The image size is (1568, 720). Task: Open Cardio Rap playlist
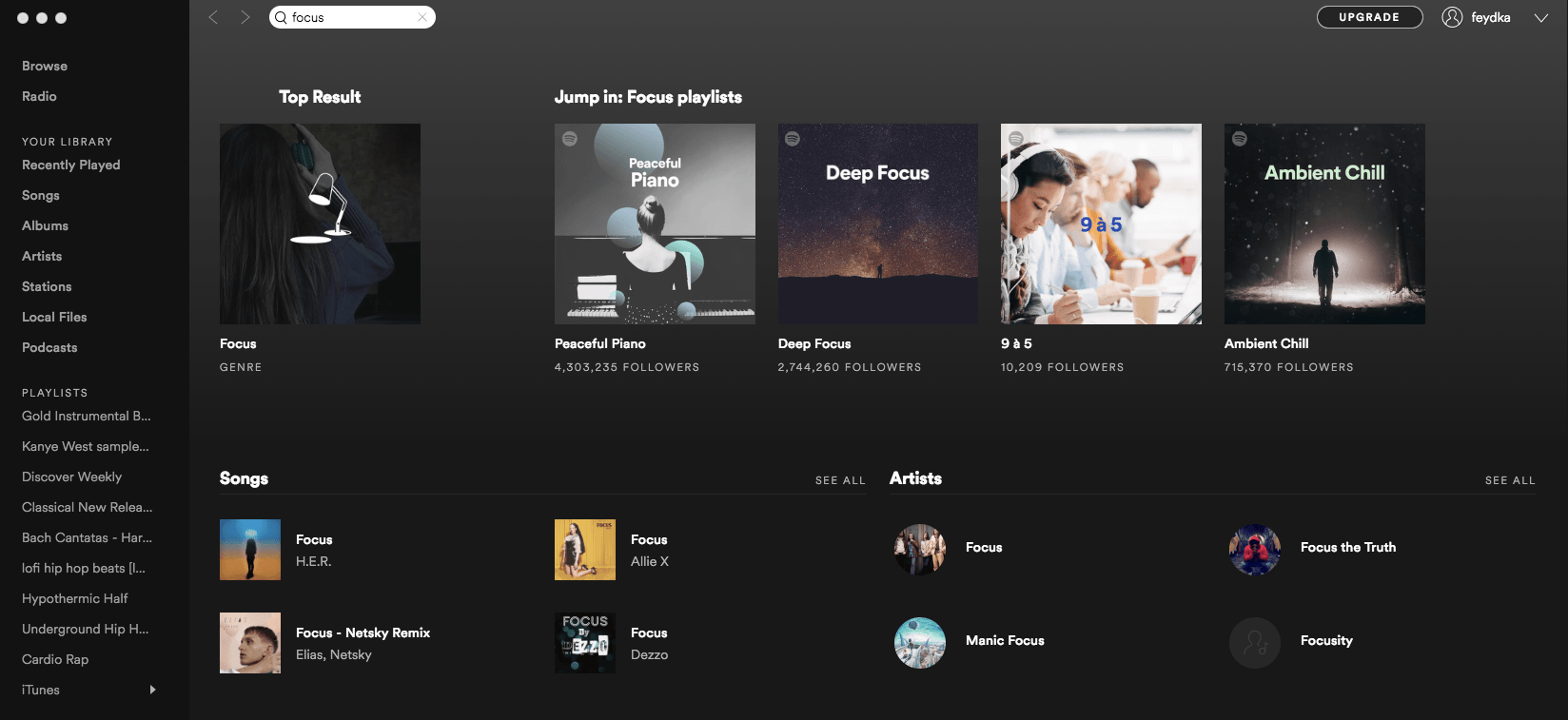point(55,659)
